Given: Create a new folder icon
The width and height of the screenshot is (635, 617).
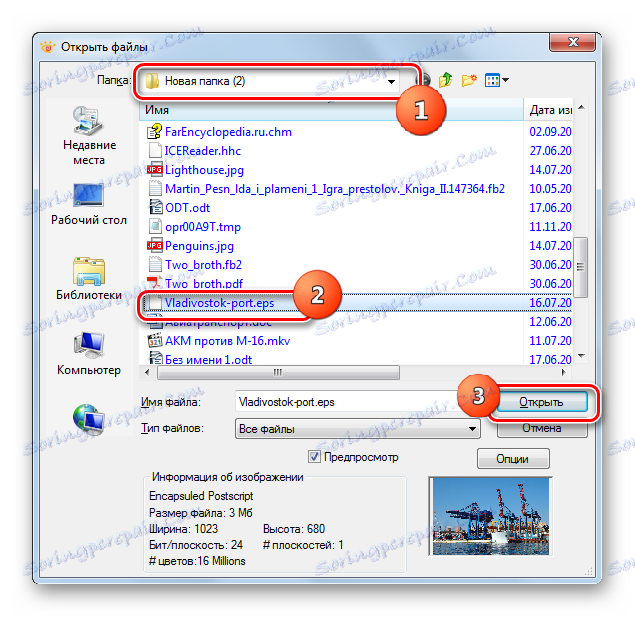Looking at the screenshot, I should [469, 80].
